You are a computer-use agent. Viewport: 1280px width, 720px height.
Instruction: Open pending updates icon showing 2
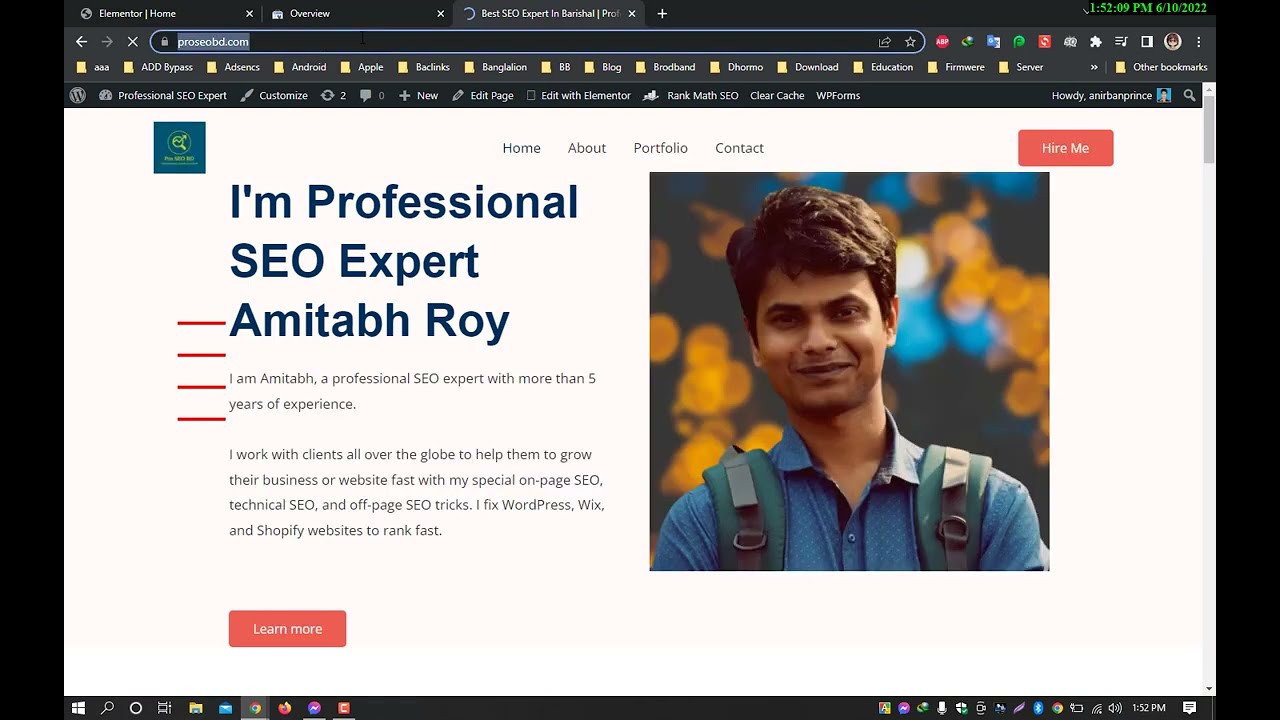[333, 95]
